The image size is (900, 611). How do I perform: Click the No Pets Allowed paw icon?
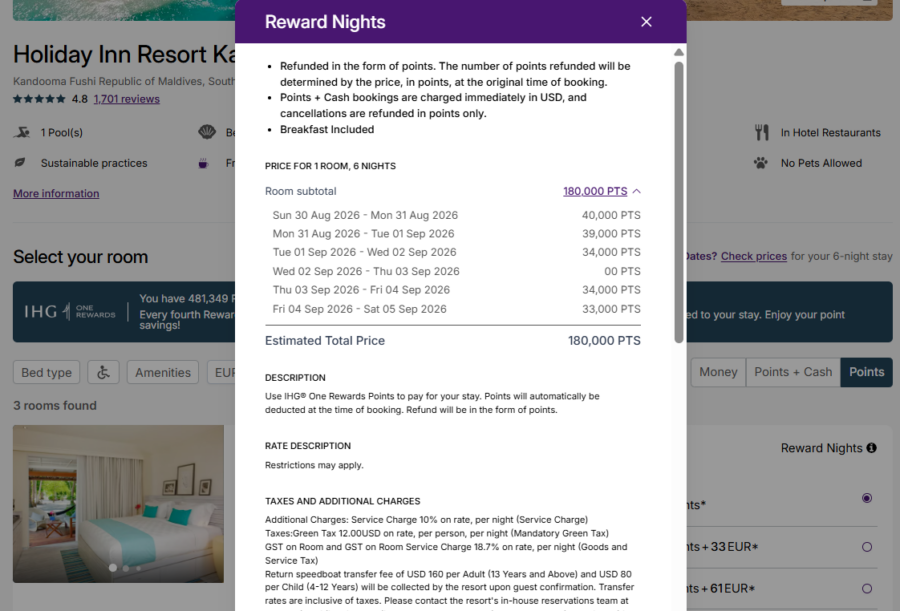click(761, 163)
